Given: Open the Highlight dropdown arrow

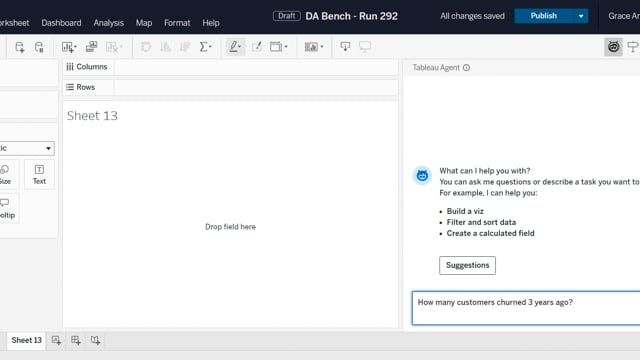Looking at the screenshot, I should tap(240, 47).
